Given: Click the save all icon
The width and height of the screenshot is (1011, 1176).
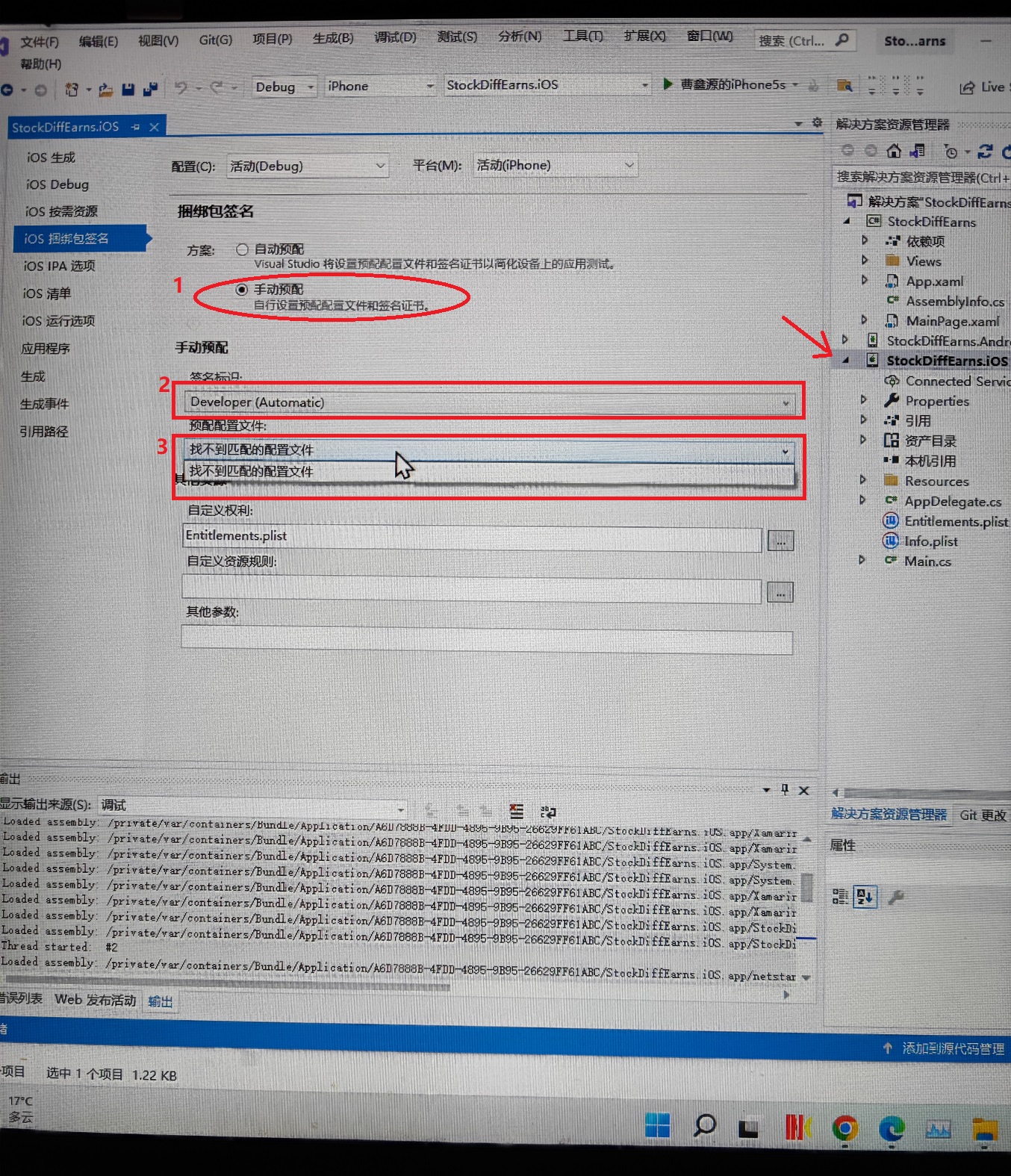Looking at the screenshot, I should coord(150,89).
